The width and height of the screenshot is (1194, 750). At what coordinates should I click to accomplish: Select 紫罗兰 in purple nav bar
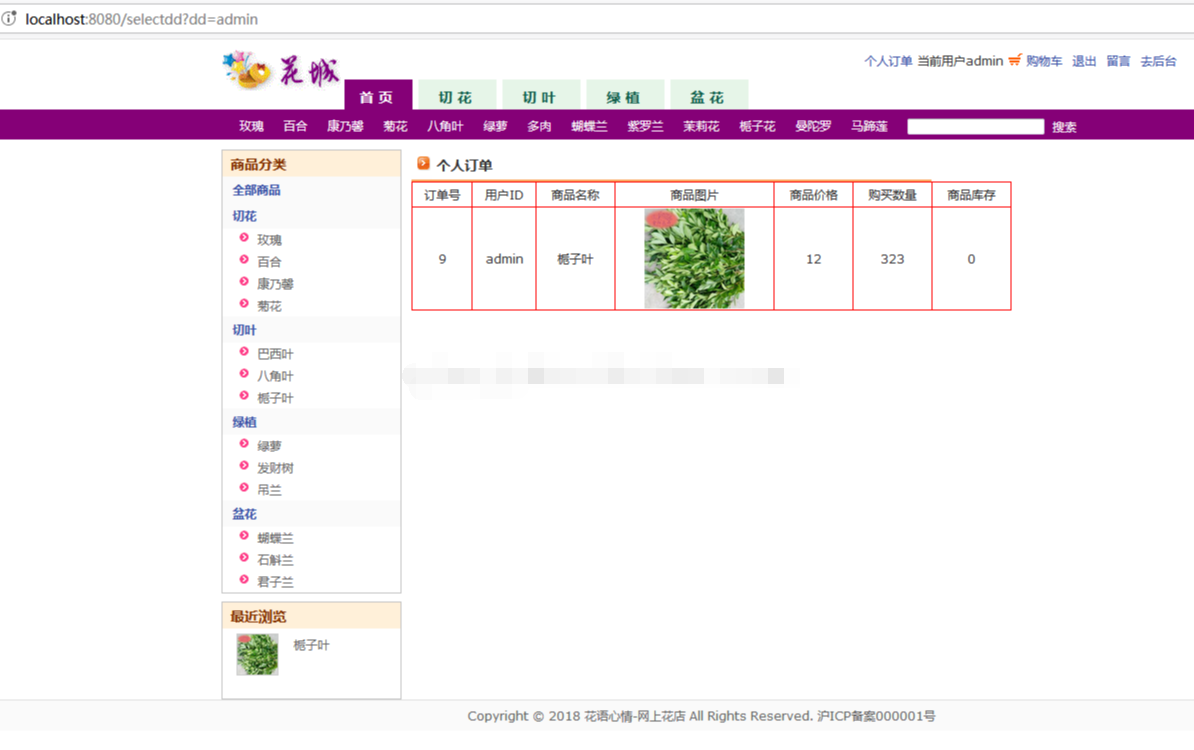pos(646,126)
